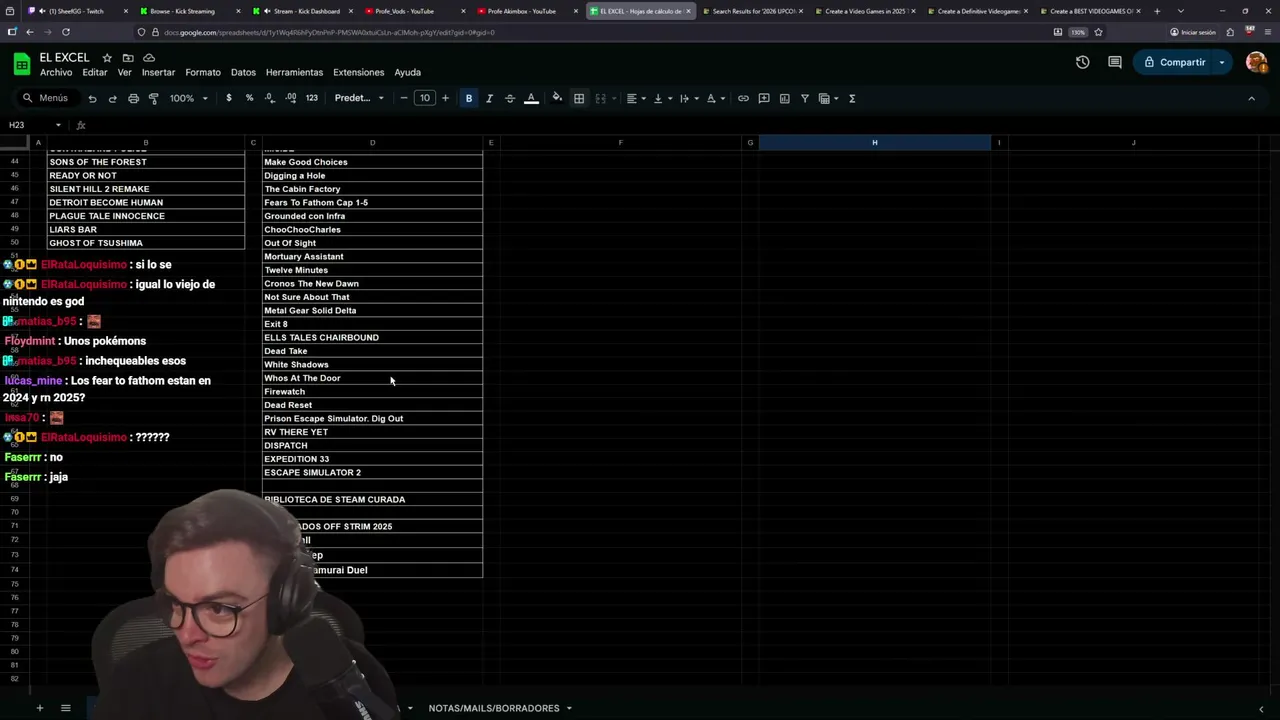Select column H header
Viewport: 1280px width, 720px height.
(874, 142)
